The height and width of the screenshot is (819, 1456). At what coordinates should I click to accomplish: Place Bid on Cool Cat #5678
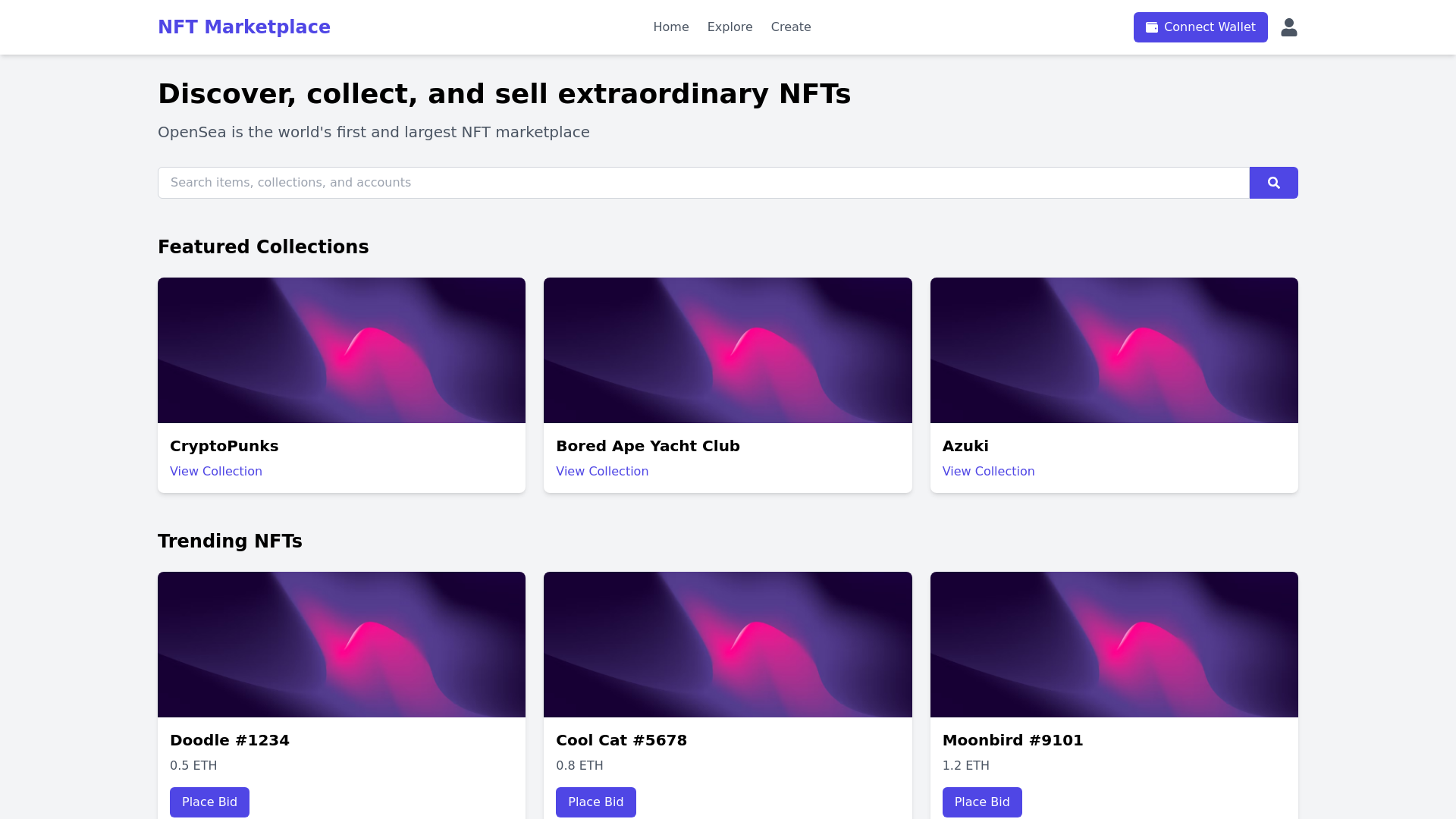[595, 802]
